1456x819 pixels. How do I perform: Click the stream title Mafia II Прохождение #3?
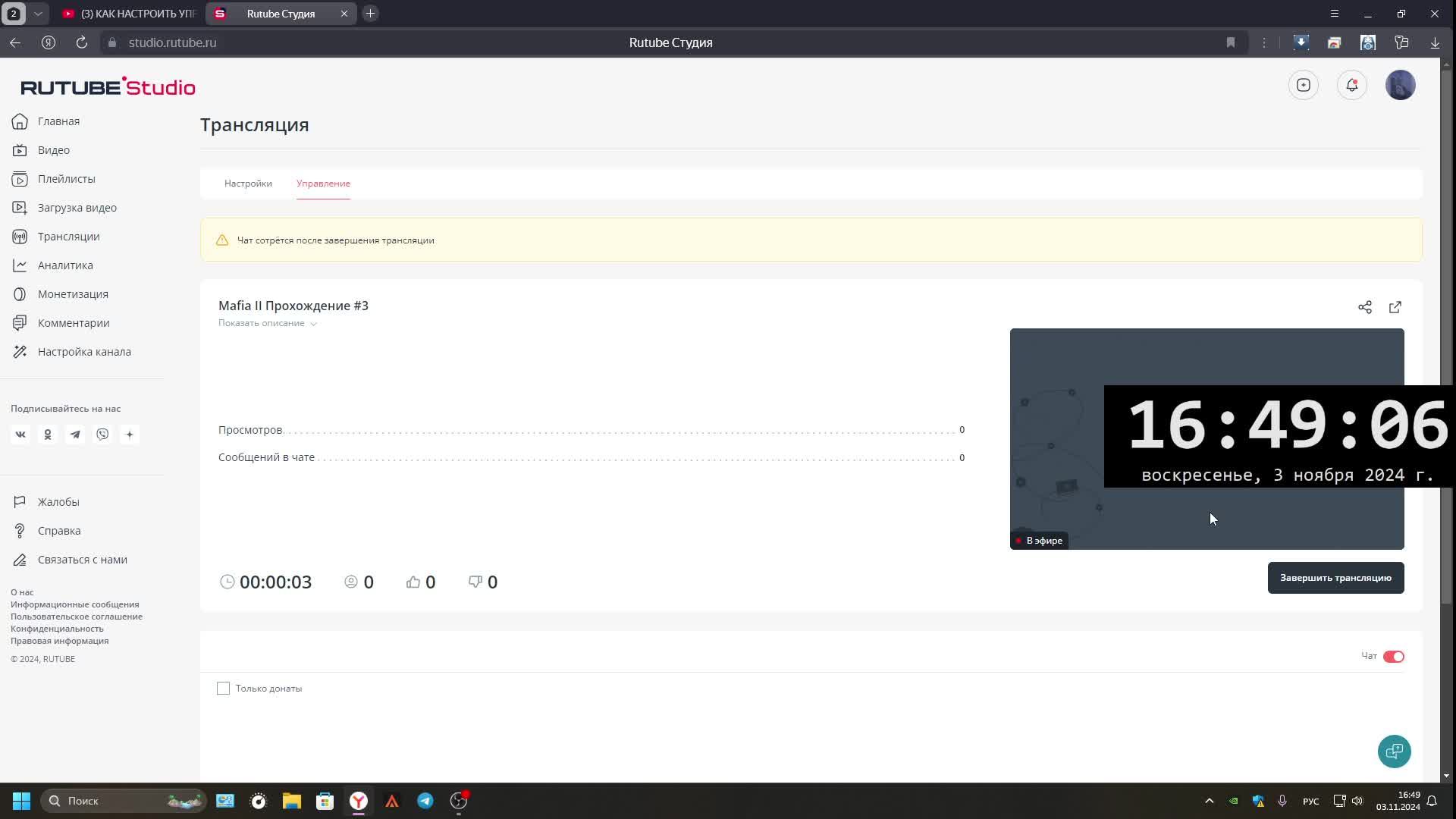point(293,306)
